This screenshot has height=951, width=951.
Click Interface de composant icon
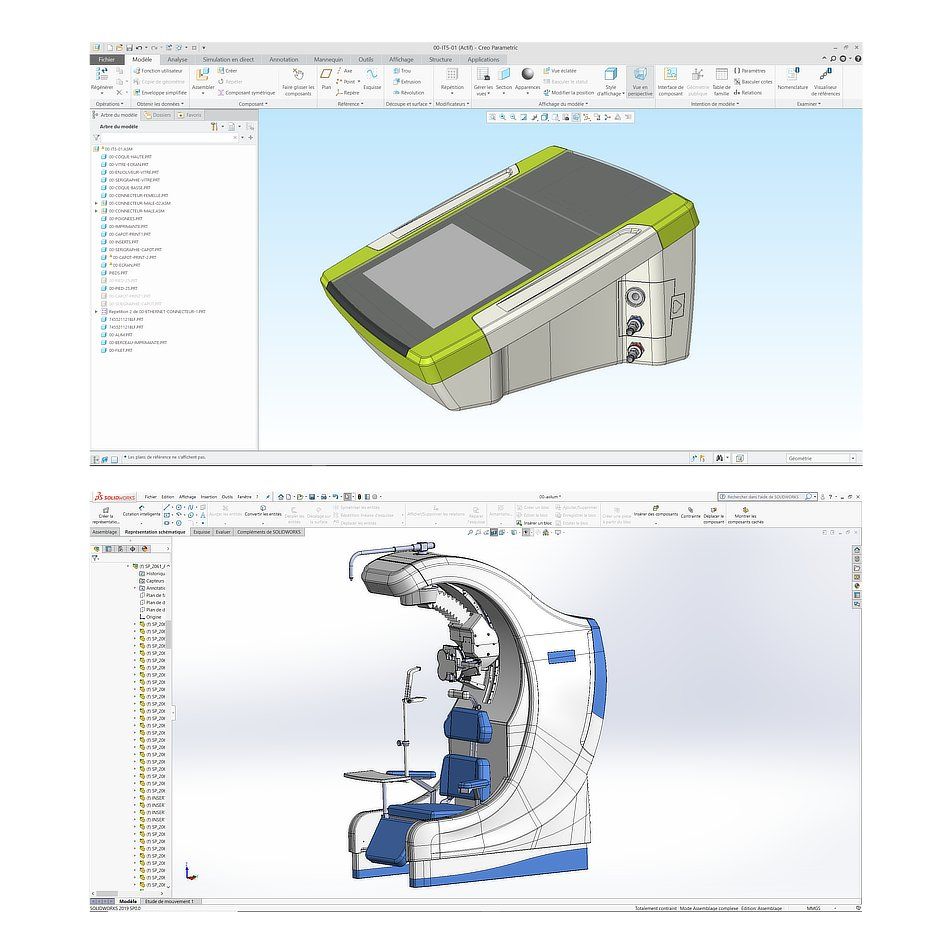[670, 74]
